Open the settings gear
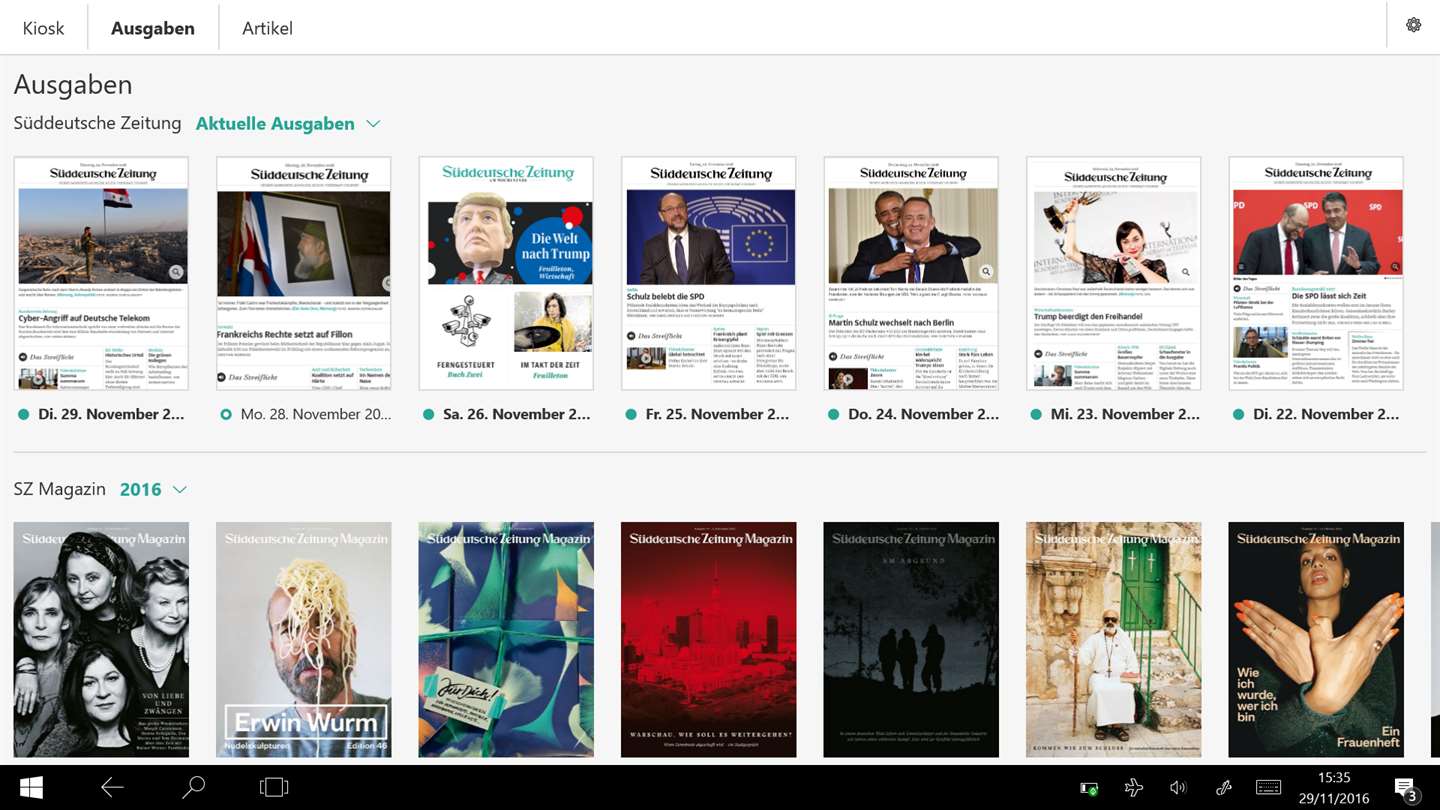Viewport: 1440px width, 810px height. tap(1413, 25)
